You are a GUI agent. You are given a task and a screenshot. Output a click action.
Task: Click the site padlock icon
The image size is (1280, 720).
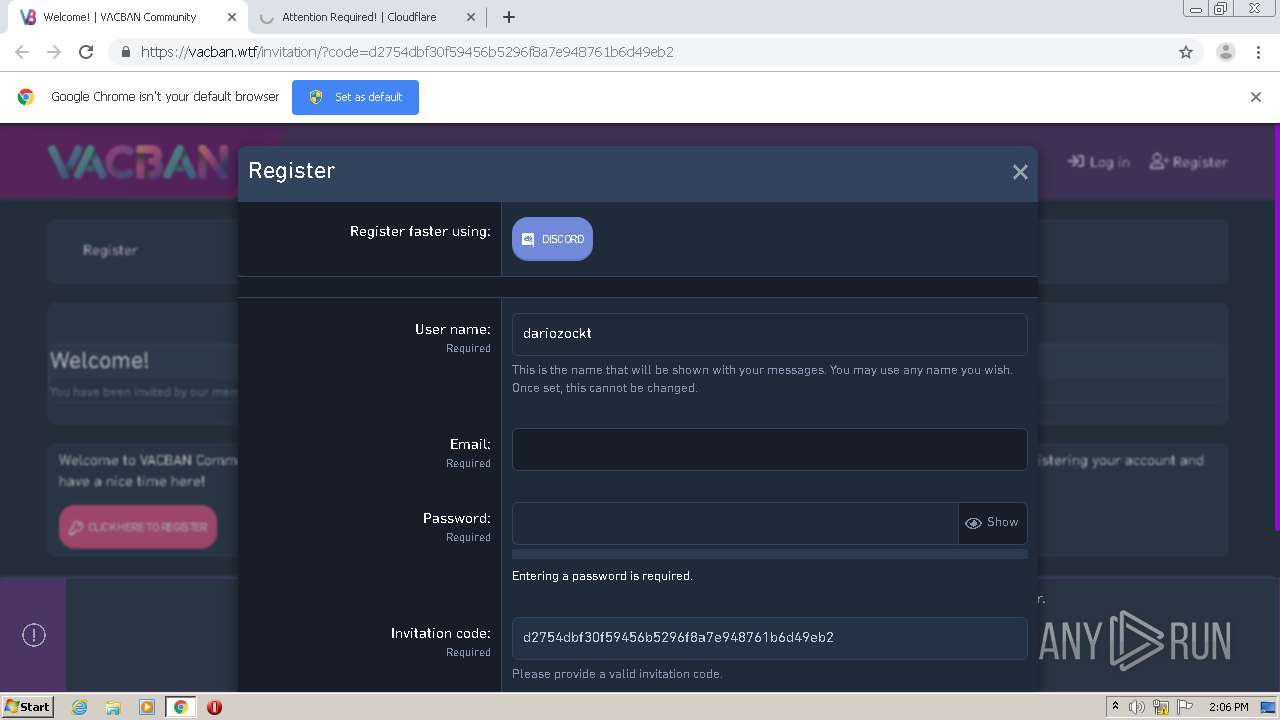pyautogui.click(x=125, y=52)
